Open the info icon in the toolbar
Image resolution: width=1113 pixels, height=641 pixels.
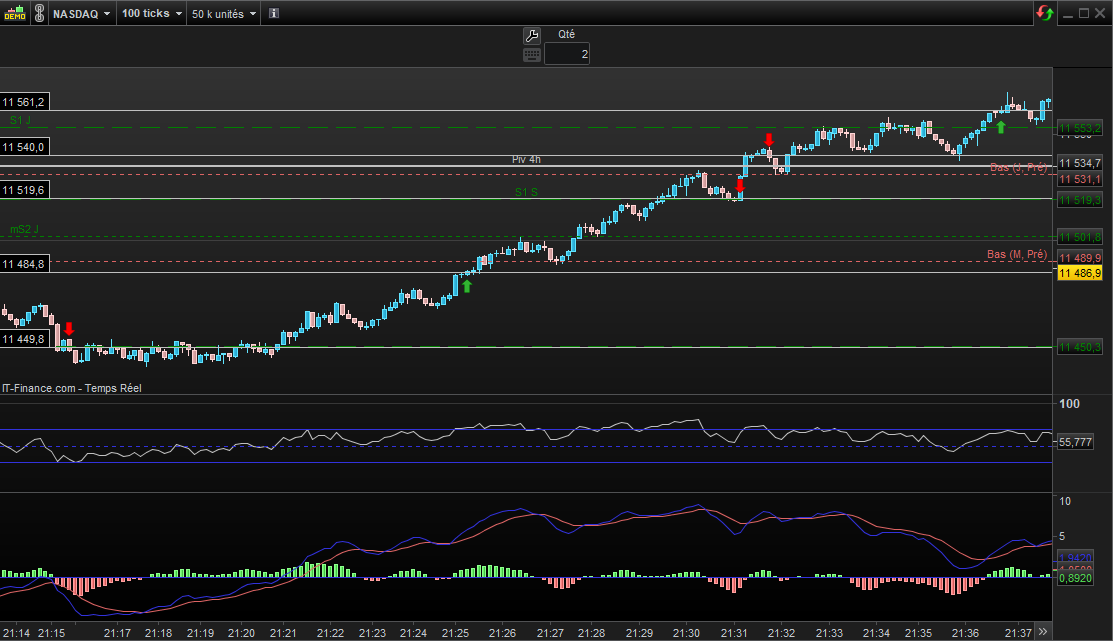point(274,14)
